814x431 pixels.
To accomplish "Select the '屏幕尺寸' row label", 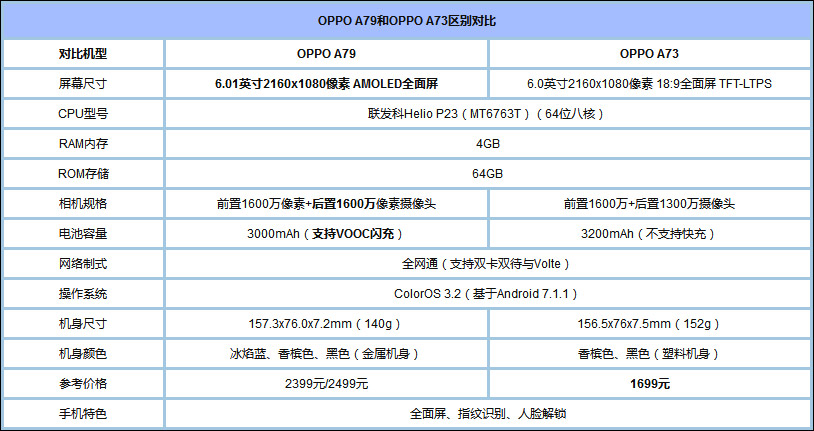I will tap(83, 84).
